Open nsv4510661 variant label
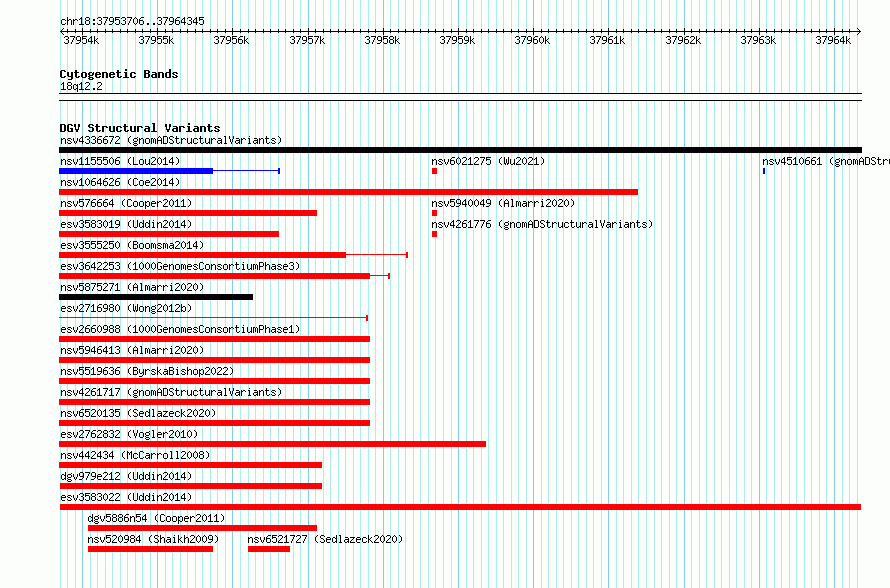The image size is (890, 588). point(826,161)
